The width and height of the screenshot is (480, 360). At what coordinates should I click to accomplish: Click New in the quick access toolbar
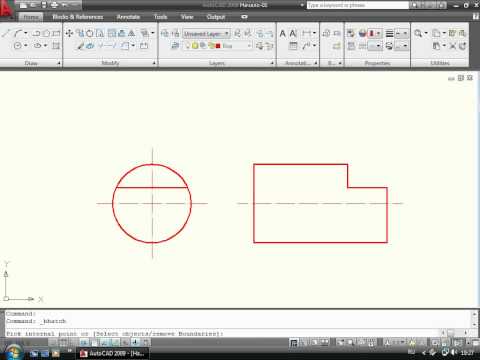tap(23, 5)
